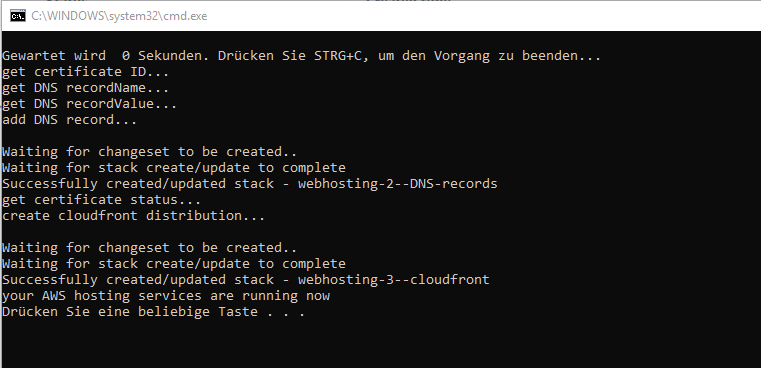Select the 'get certificate ID...' line
The image size is (761, 368).
pos(86,72)
